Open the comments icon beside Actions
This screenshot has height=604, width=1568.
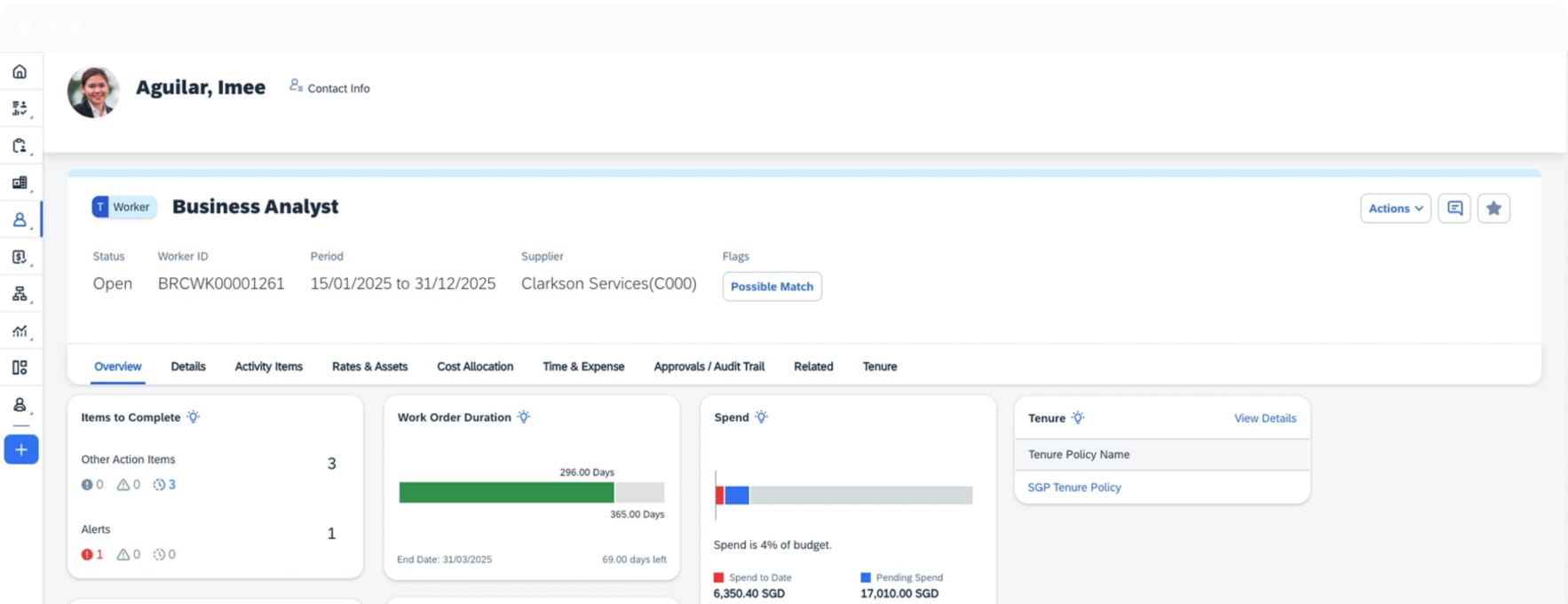click(1454, 208)
